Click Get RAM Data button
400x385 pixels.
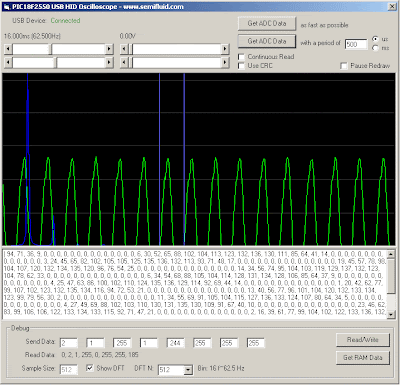tap(363, 358)
